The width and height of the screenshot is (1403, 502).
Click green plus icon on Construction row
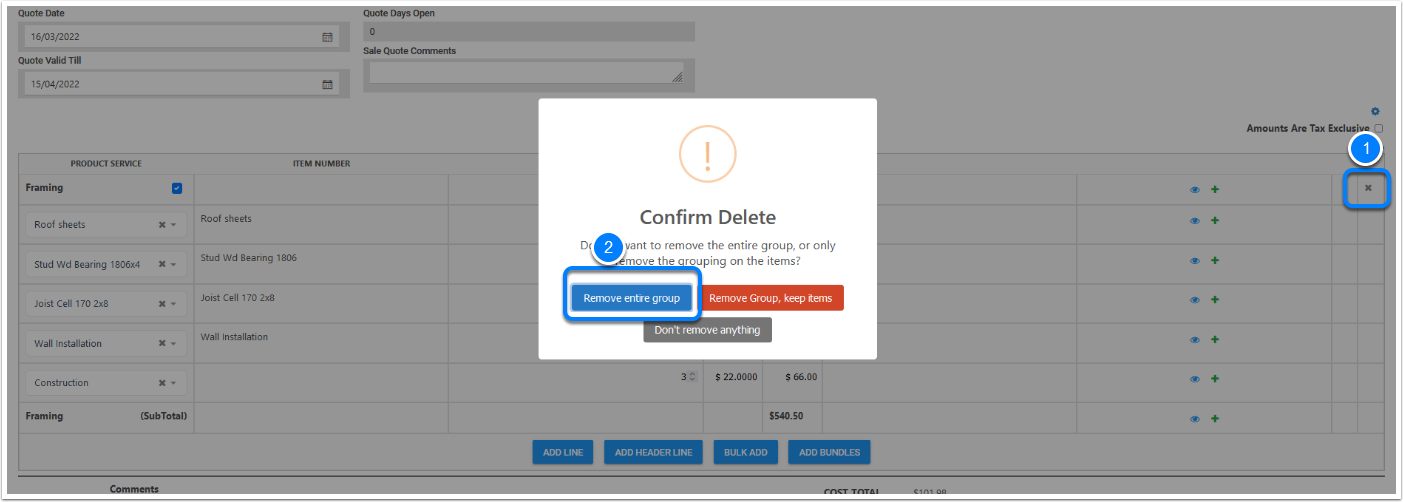pos(1215,379)
